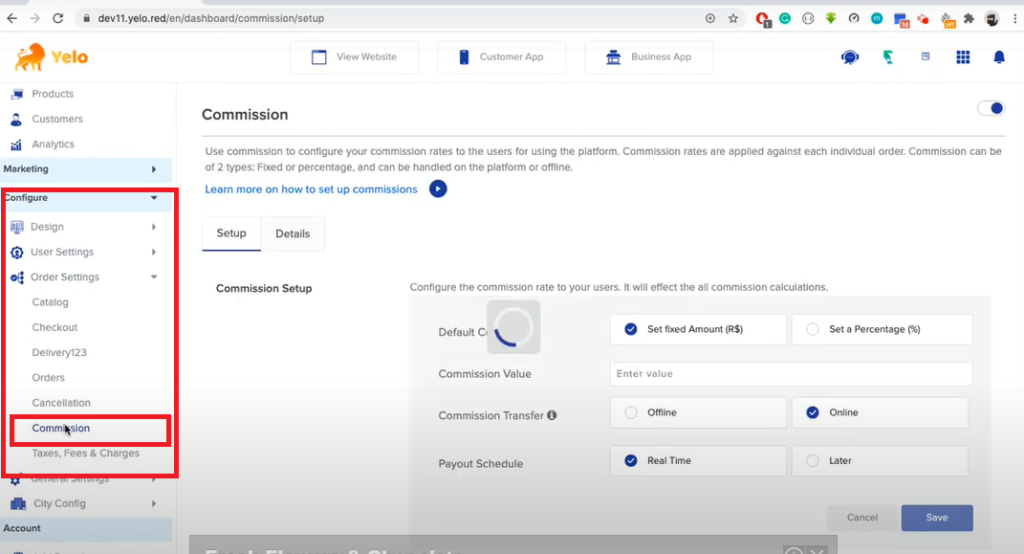Click the Yelo logo
Viewport: 1024px width, 554px height.
click(x=52, y=57)
